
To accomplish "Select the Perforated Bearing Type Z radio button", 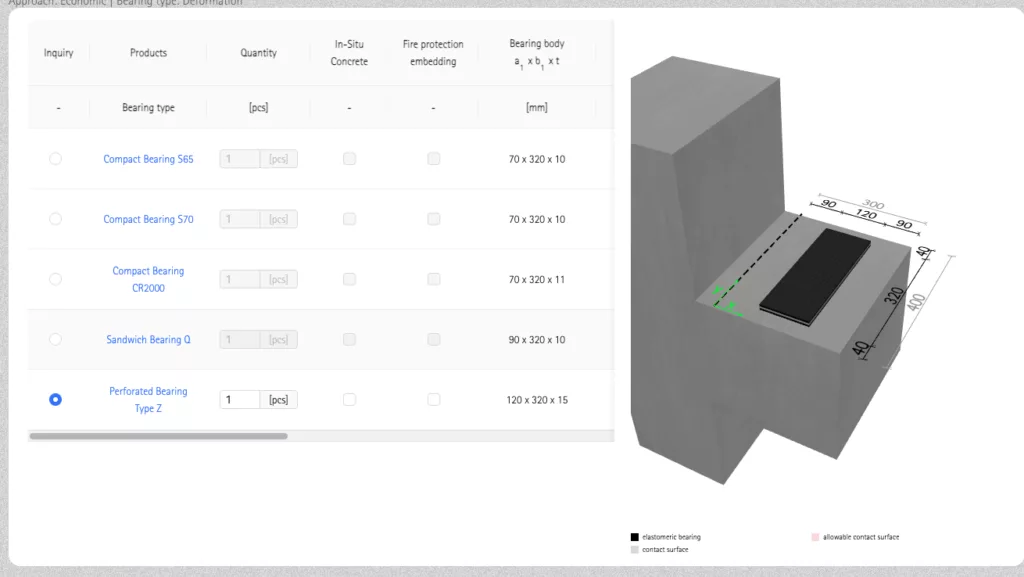I will click(x=56, y=399).
